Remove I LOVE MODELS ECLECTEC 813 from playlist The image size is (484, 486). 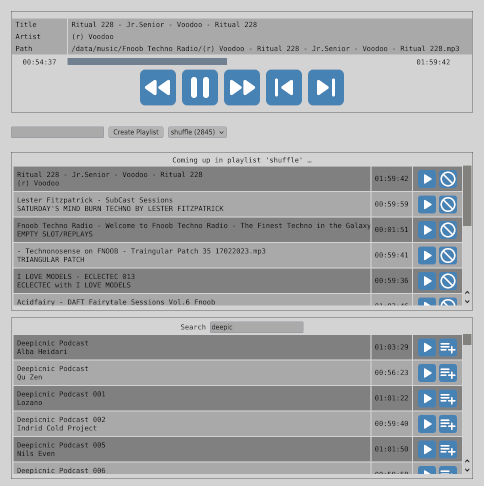[x=448, y=281]
